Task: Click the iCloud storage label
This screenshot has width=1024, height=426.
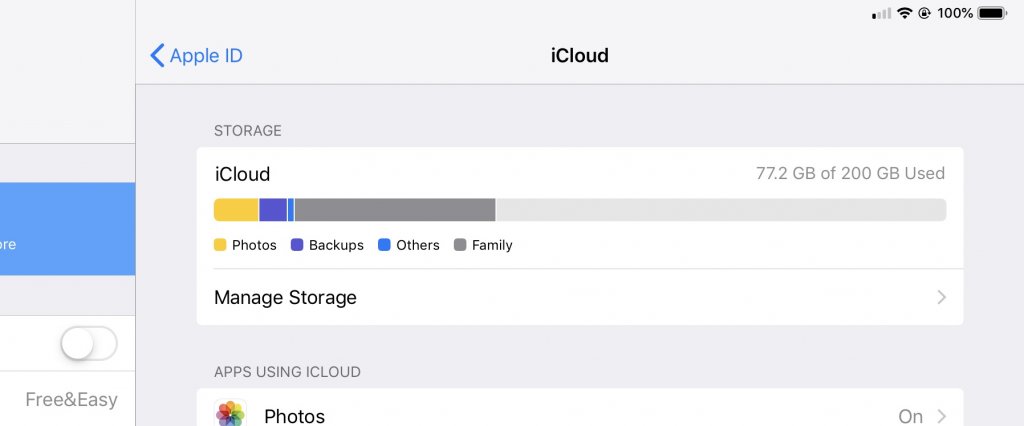Action: pos(242,174)
